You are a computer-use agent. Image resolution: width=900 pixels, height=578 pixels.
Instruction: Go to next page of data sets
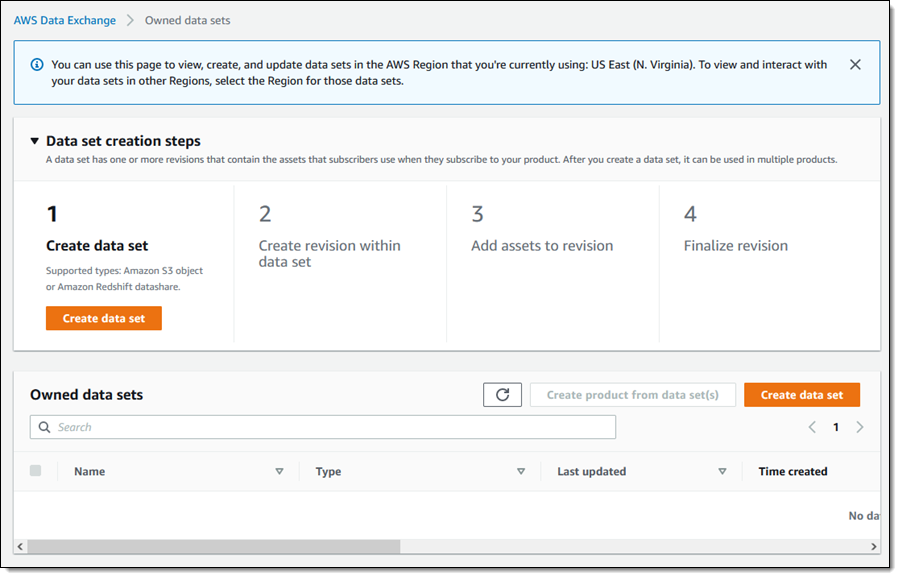859,427
